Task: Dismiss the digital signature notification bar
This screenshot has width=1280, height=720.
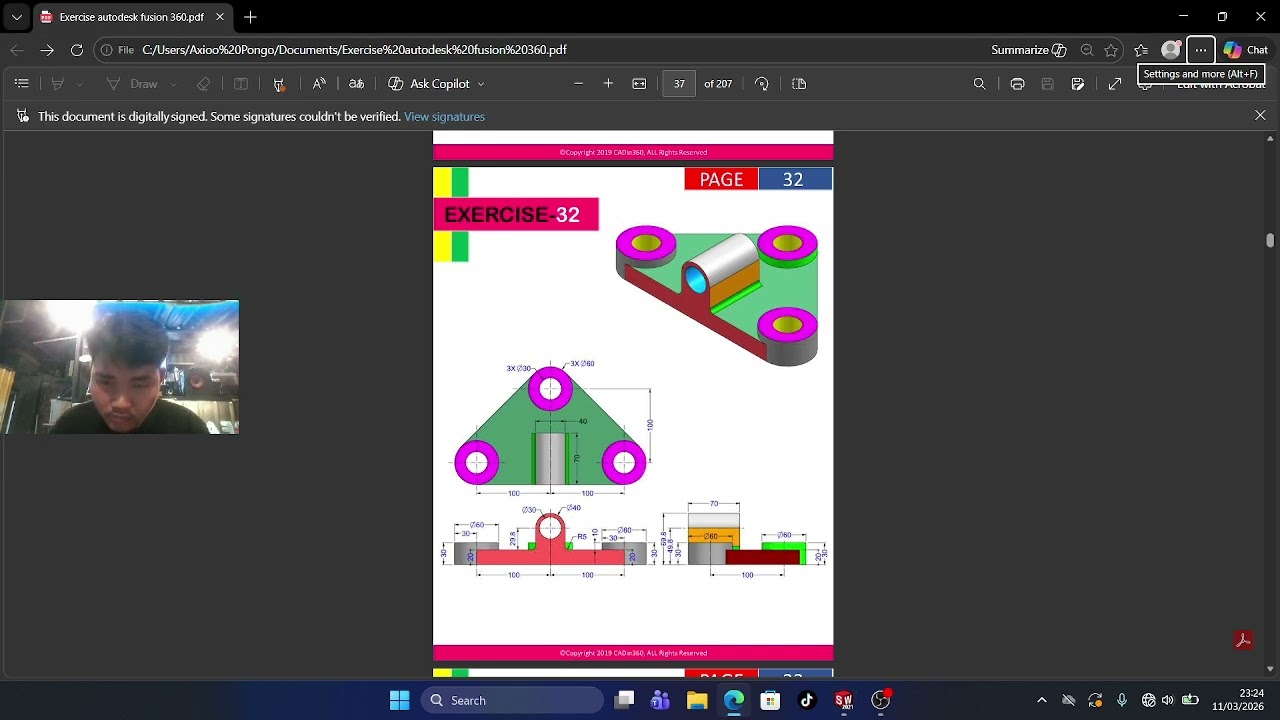Action: pyautogui.click(x=1260, y=116)
